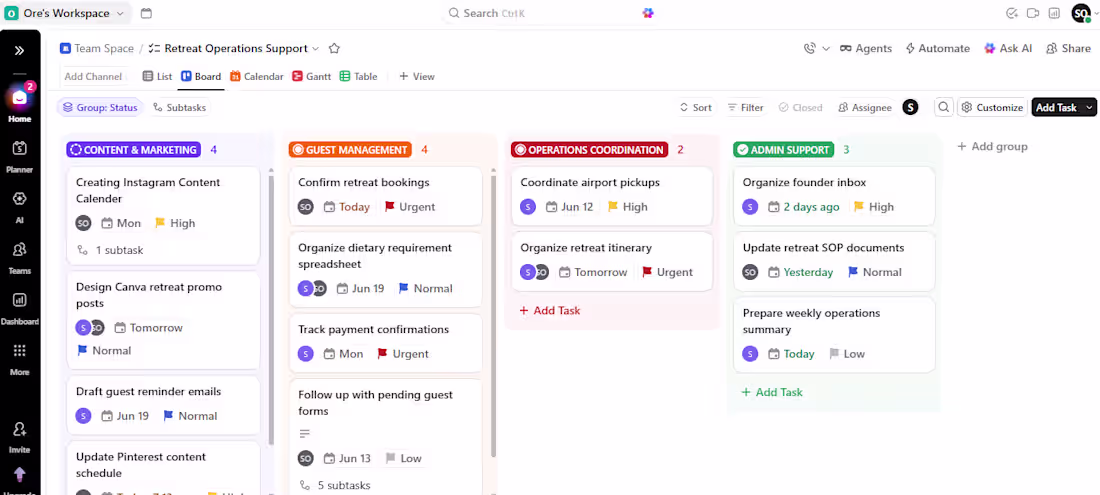Open the Update retreat SOP documents card
Screen dimensions: 1100x495
(x=834, y=261)
